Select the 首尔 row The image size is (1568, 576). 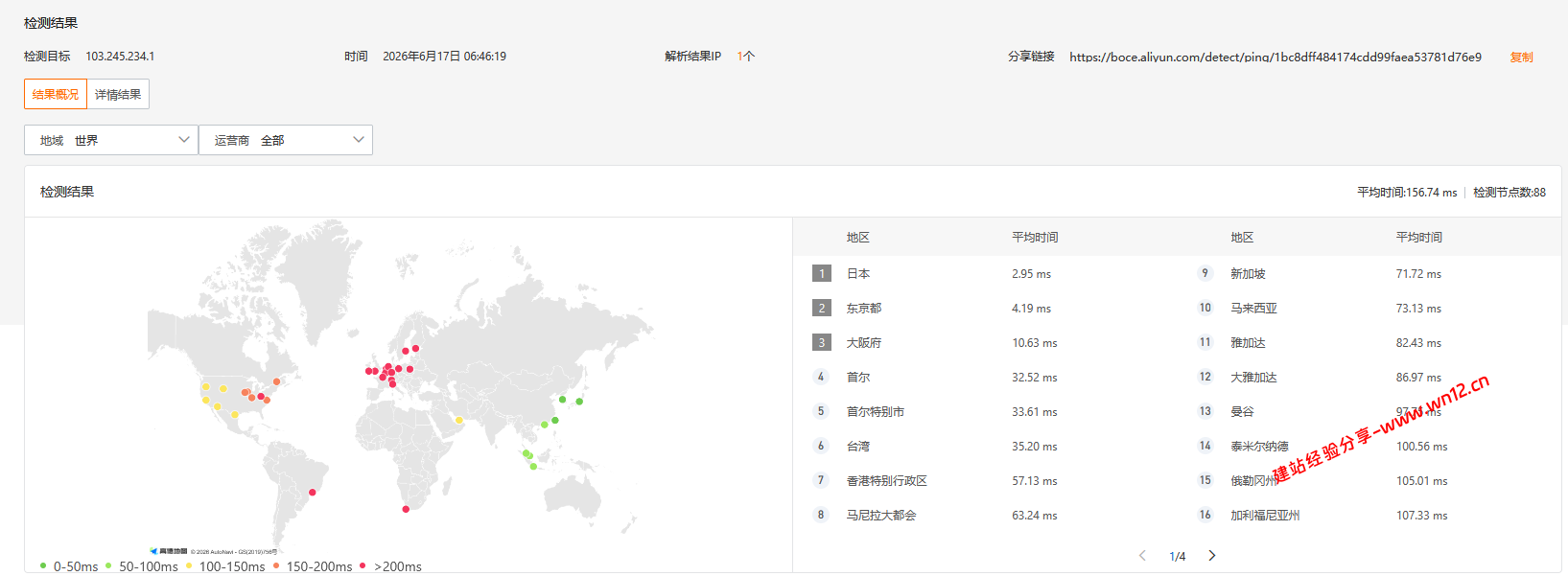[x=985, y=377]
